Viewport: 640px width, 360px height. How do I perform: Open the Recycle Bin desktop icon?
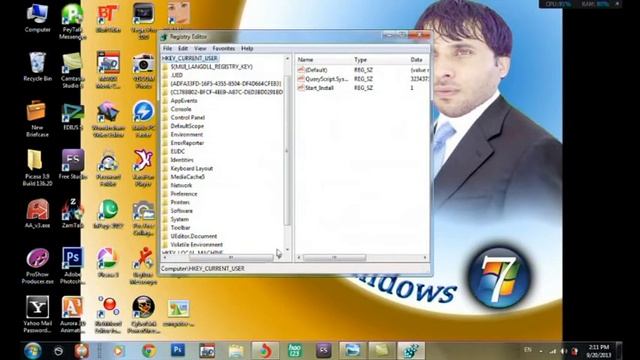[37, 67]
